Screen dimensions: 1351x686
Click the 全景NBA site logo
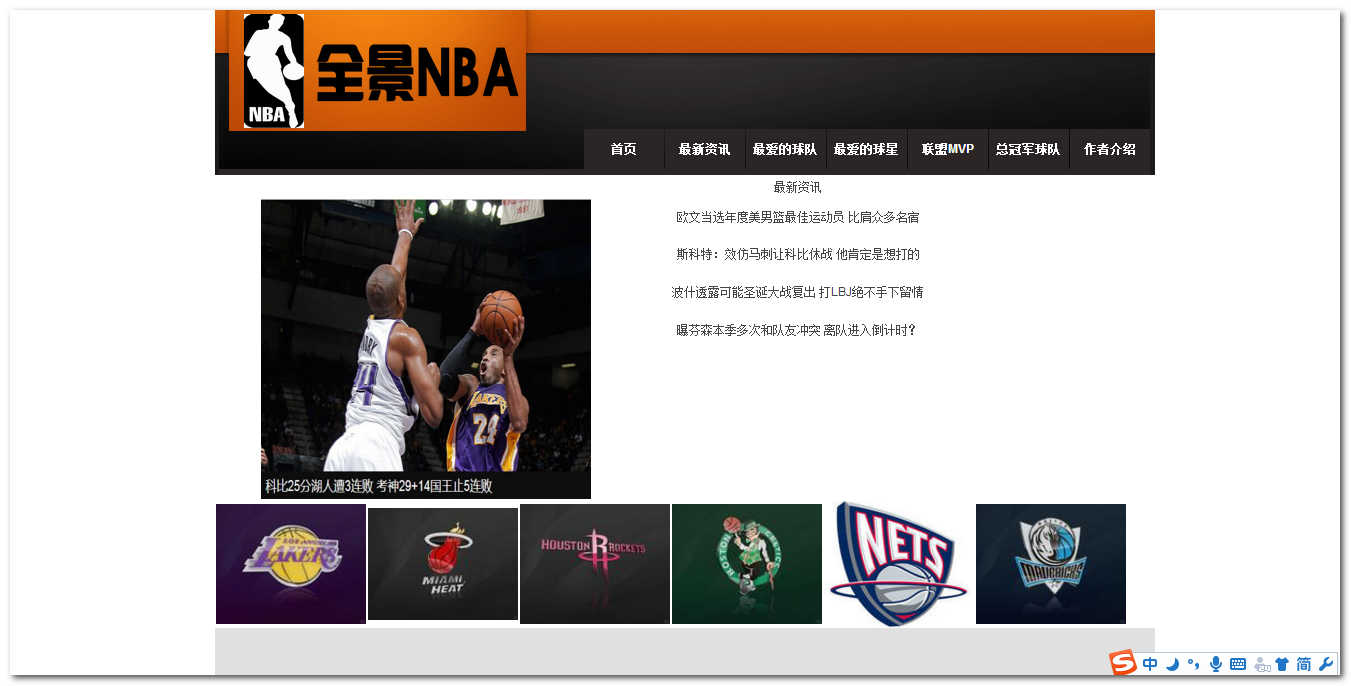click(377, 71)
